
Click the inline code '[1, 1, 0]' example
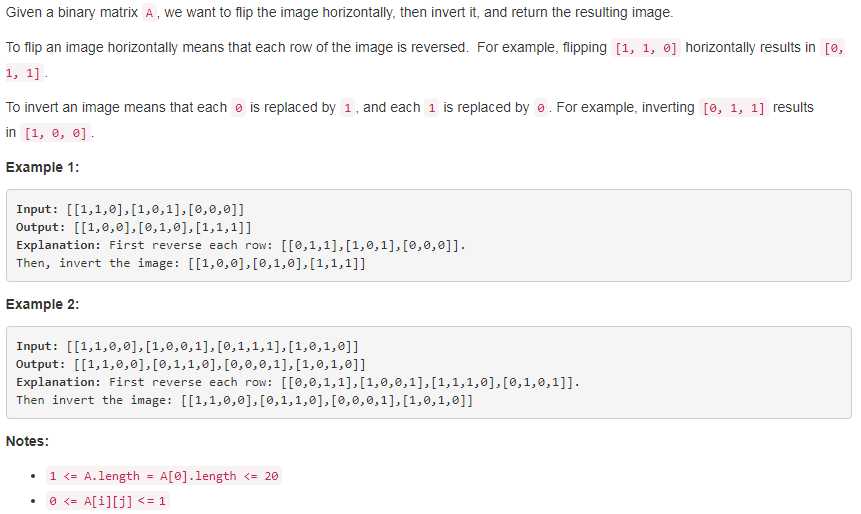(x=646, y=48)
